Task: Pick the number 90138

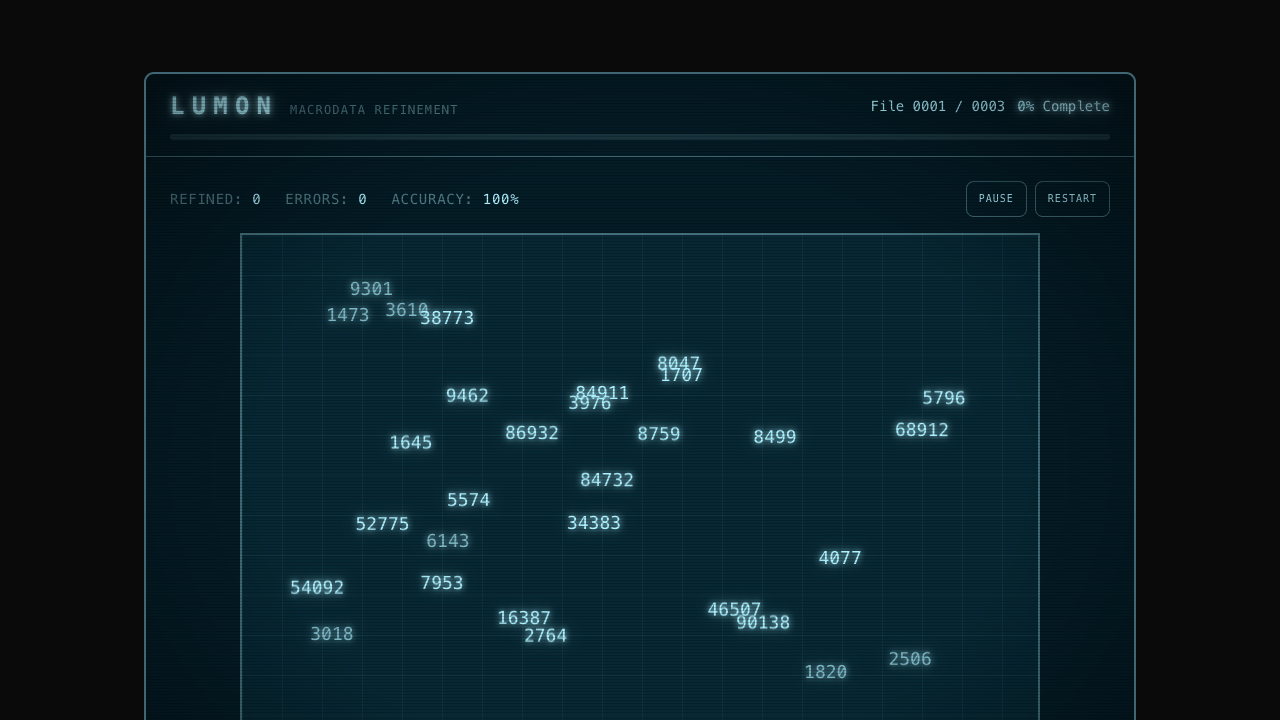Action: pos(763,623)
